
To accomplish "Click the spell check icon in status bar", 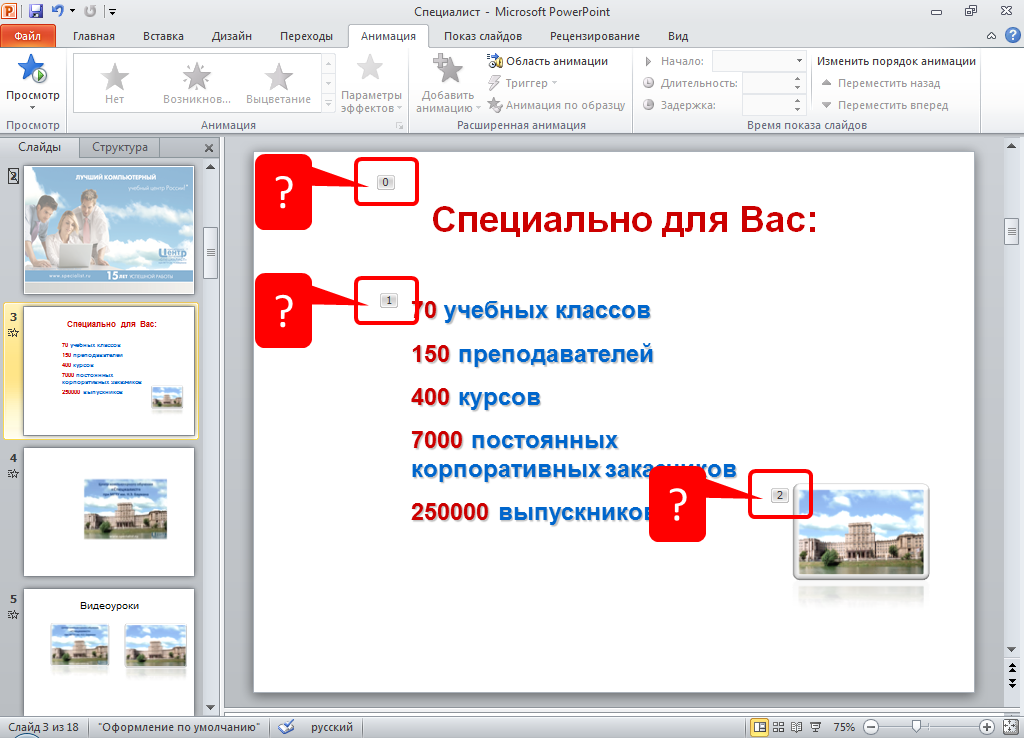I will pyautogui.click(x=286, y=727).
